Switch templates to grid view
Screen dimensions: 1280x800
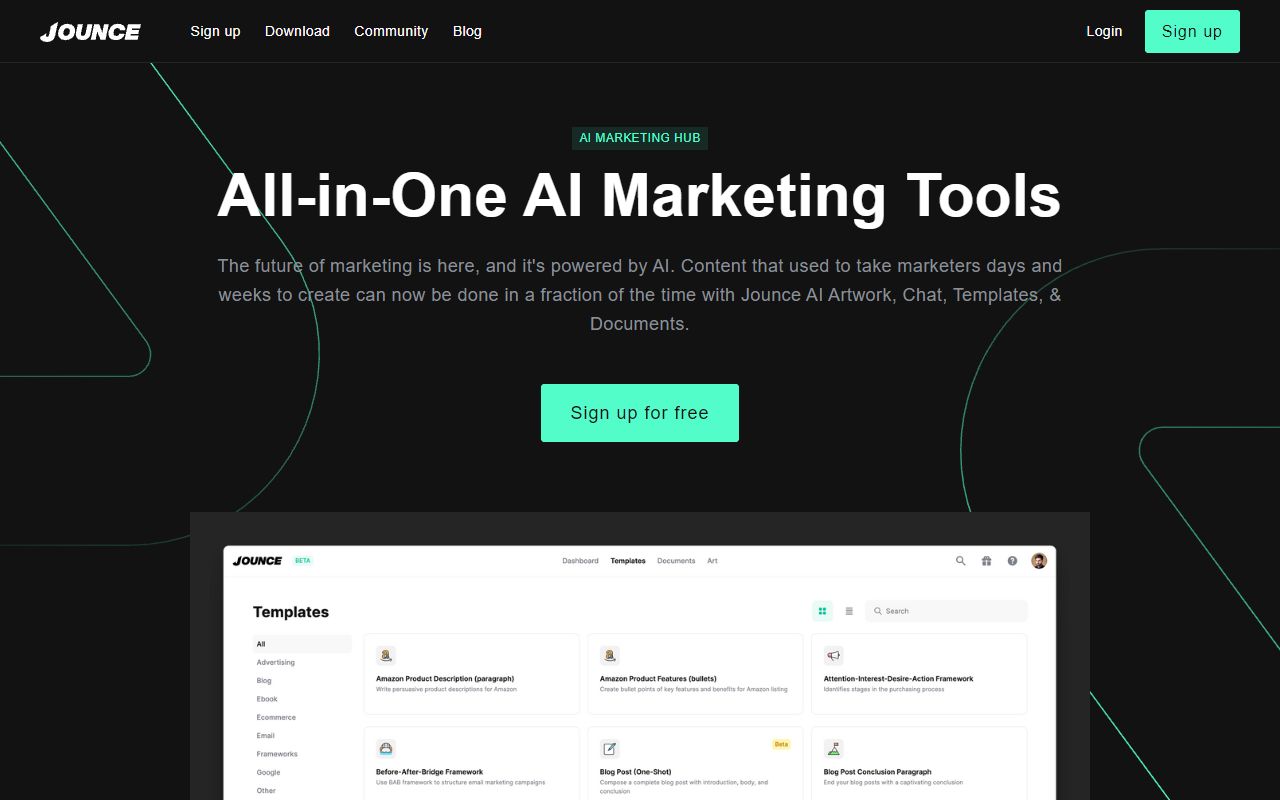[822, 611]
